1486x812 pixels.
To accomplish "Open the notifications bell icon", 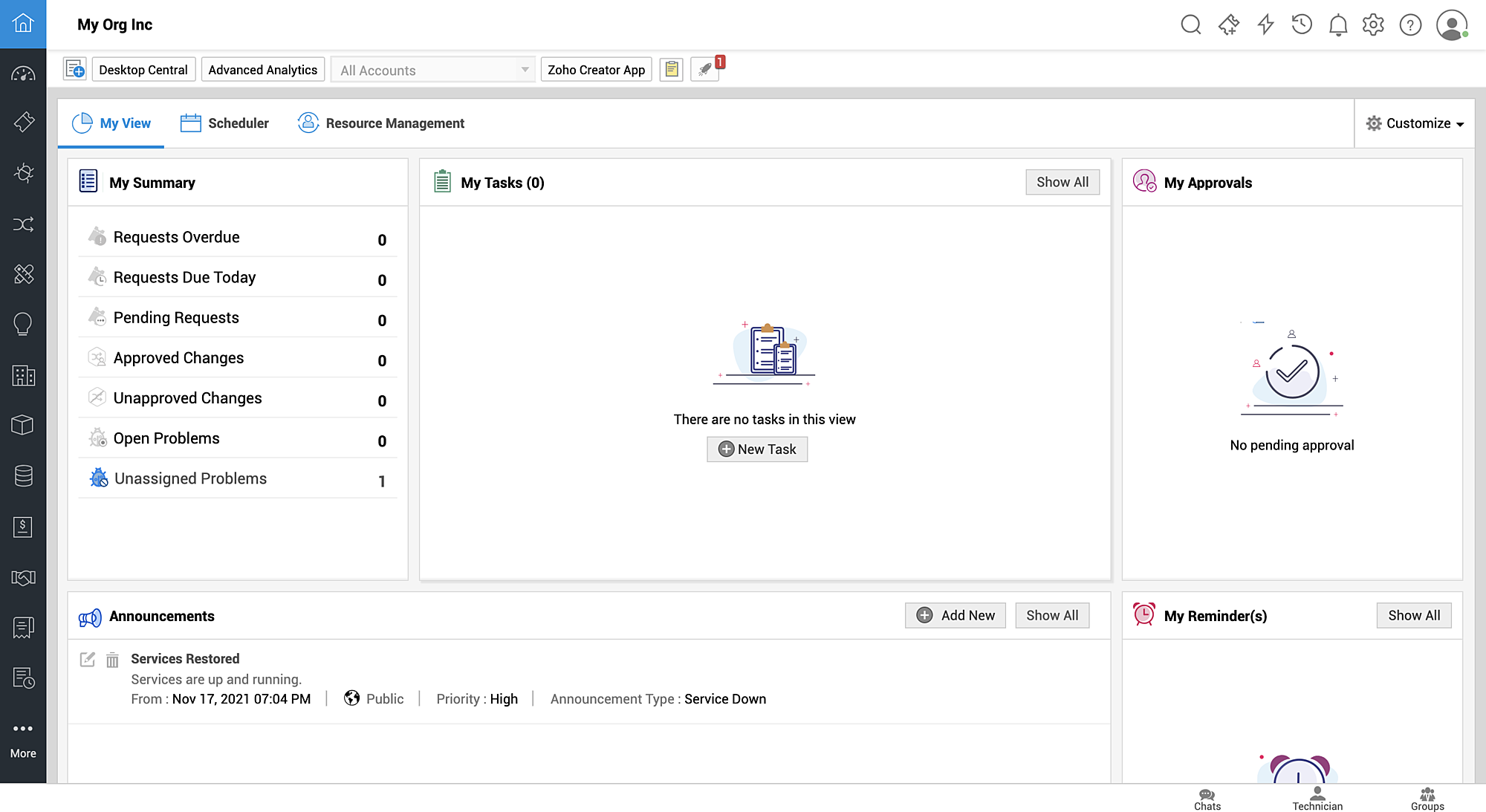I will pyautogui.click(x=1337, y=25).
